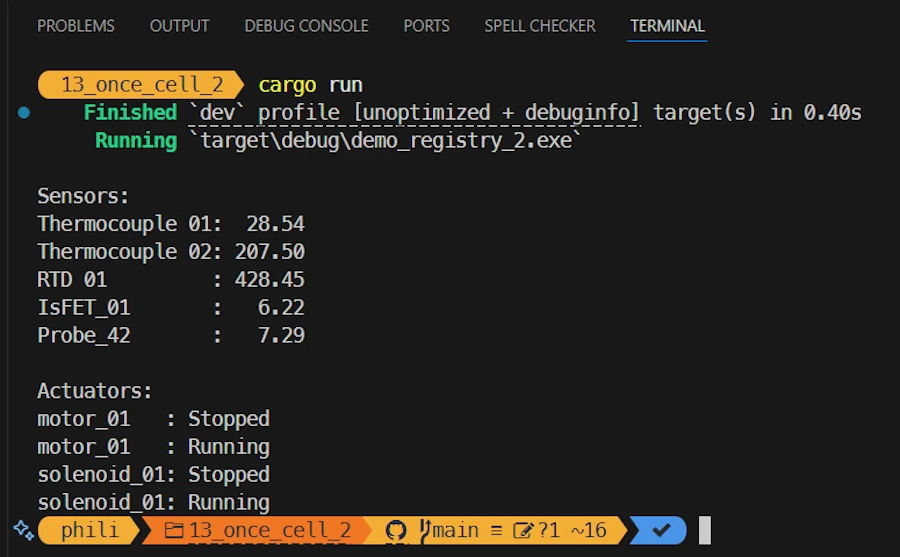Click the target\debug\demo_registry_2.exe path link
The image size is (900, 557).
(x=386, y=141)
